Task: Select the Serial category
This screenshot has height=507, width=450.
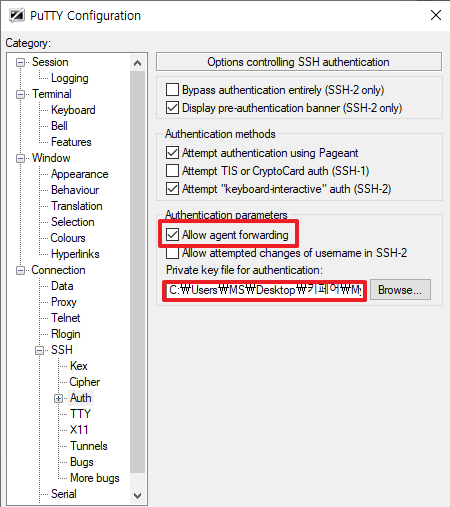Action: click(63, 494)
